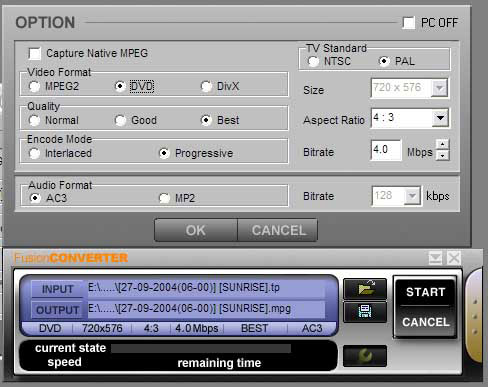Click AC3 in the summary bar
The height and width of the screenshot is (387, 488).
[312, 328]
